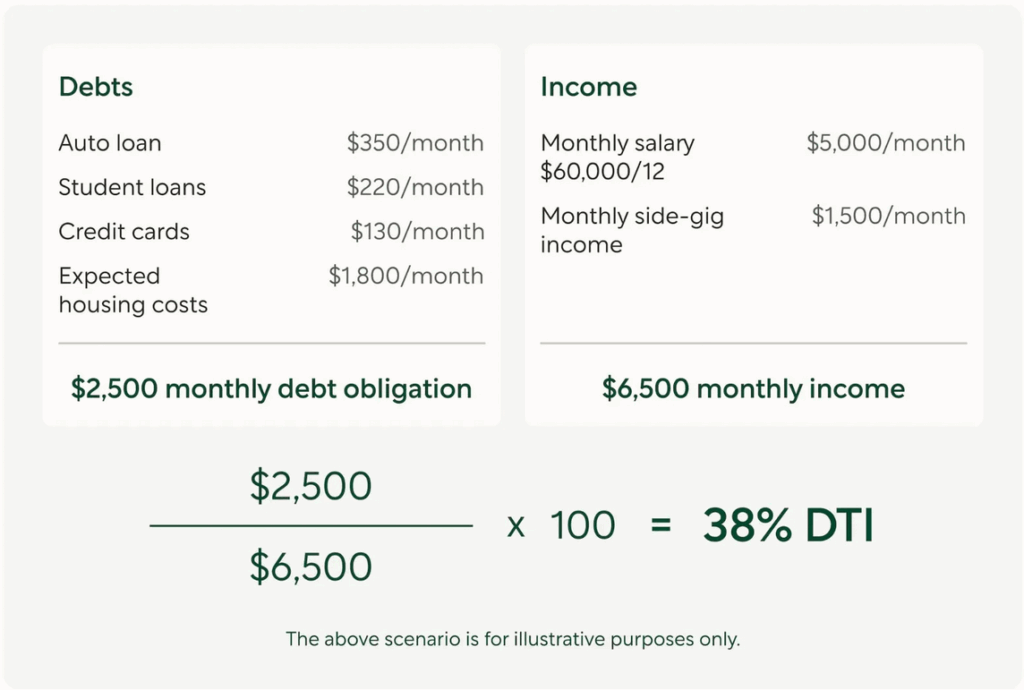1024x690 pixels.
Task: Click the $130/month credit cards amount
Action: click(x=417, y=231)
